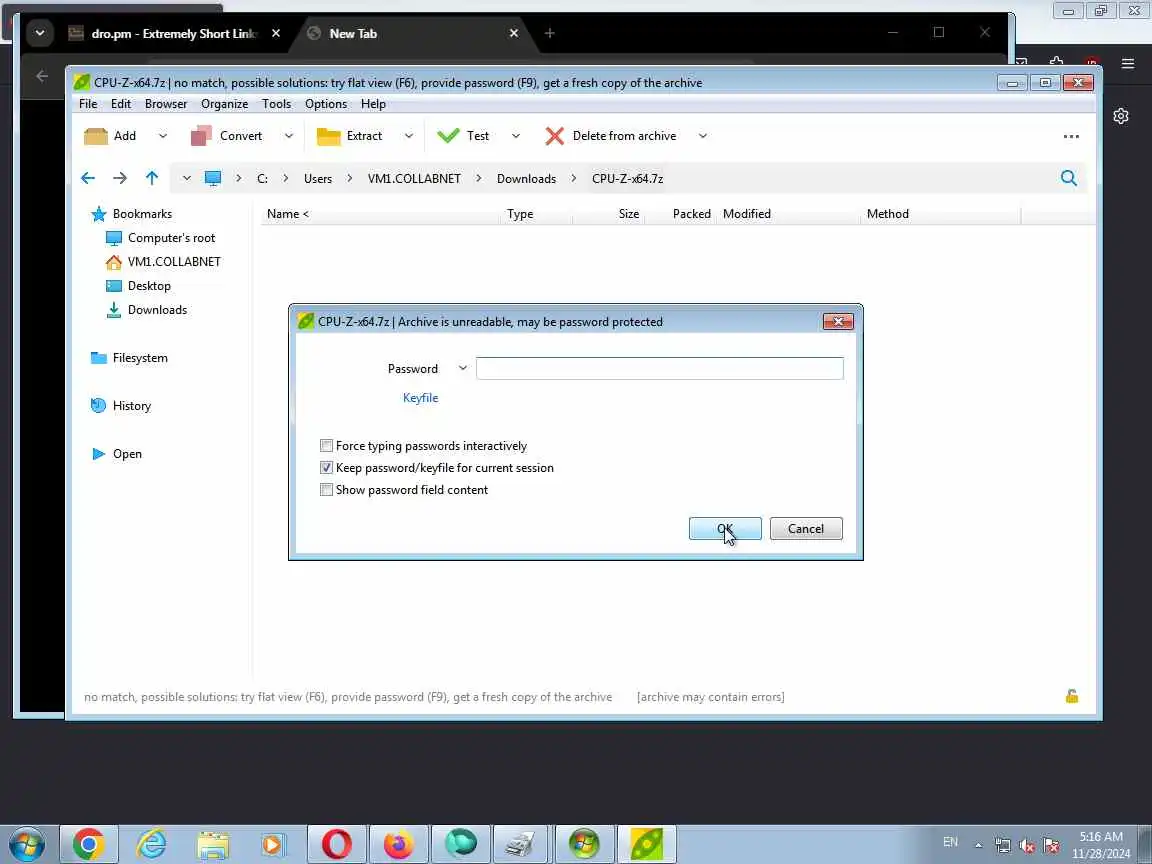This screenshot has width=1152, height=864.
Task: Select Computer's root in sidebar
Action: point(170,238)
